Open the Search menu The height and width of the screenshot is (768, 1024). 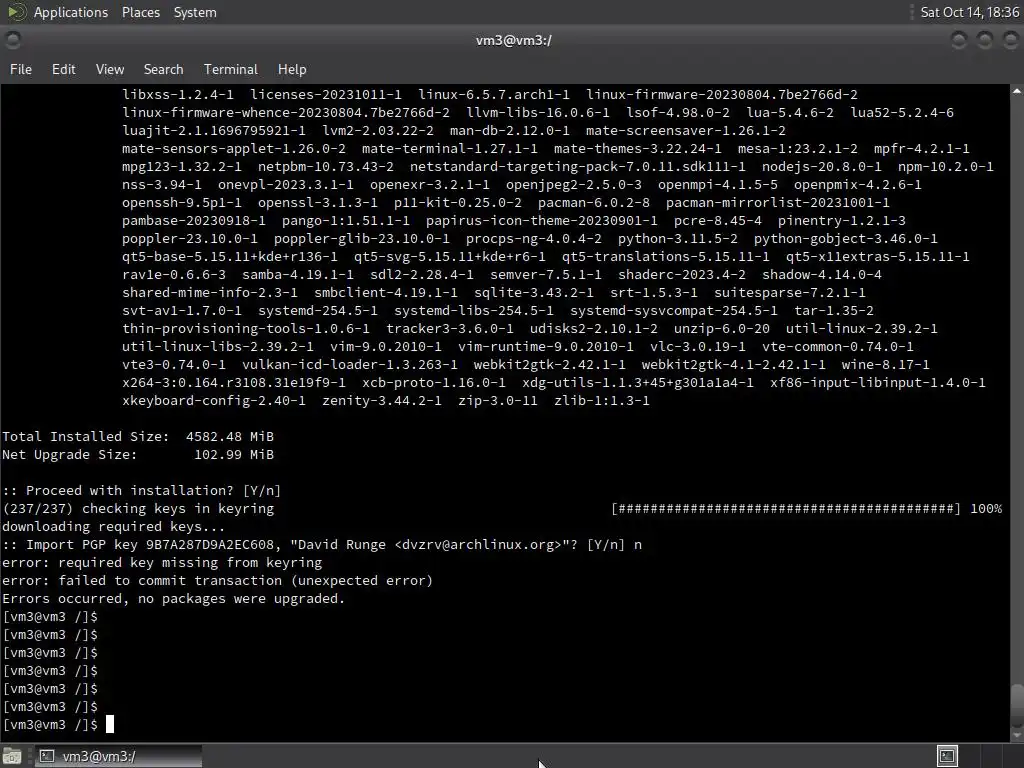(x=163, y=69)
